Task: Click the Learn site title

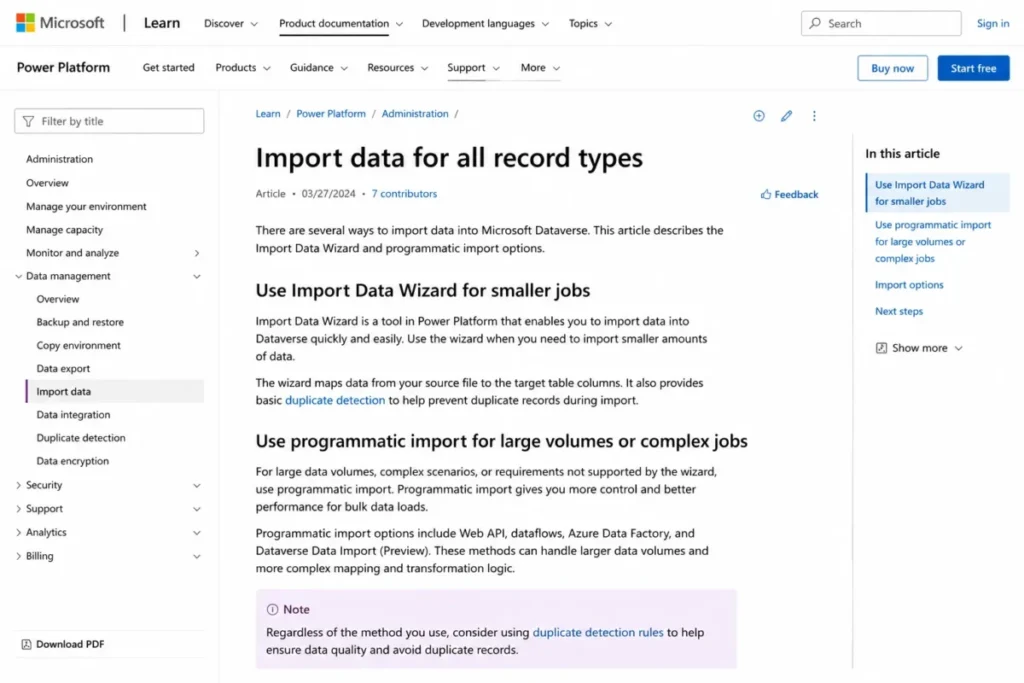Action: [x=161, y=23]
